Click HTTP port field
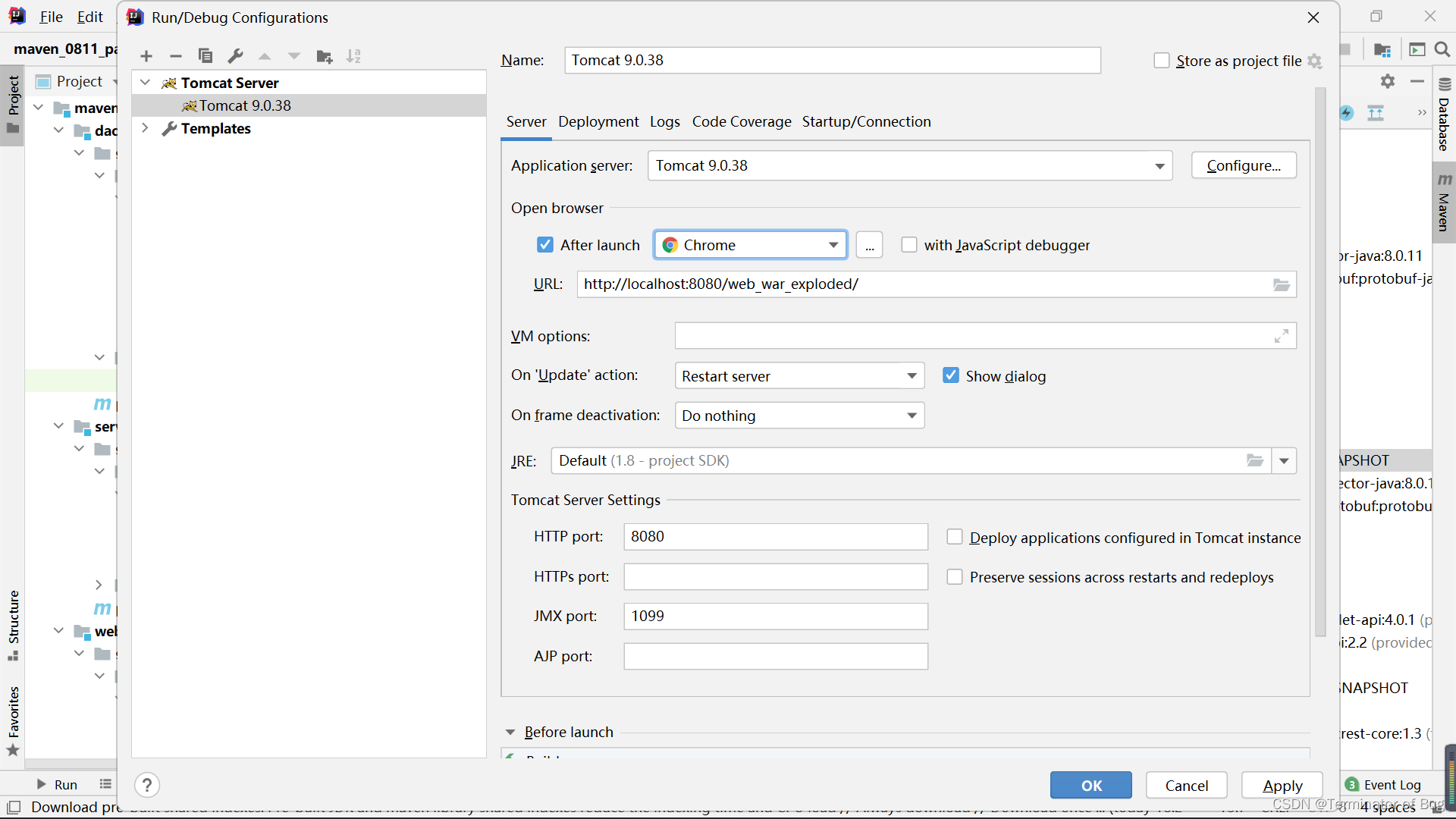The height and width of the screenshot is (819, 1456). click(776, 536)
